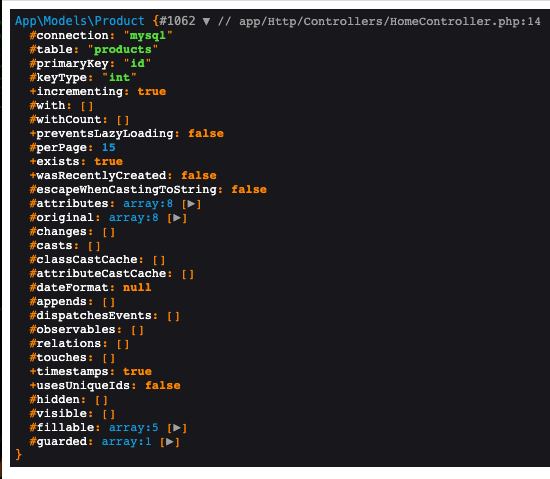Image resolution: width=550 pixels, height=479 pixels.
Task: Select the #1062 object id
Action: coord(177,21)
